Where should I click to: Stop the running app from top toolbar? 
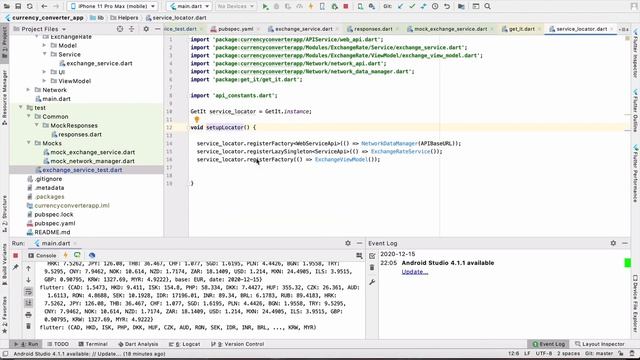point(346,7)
